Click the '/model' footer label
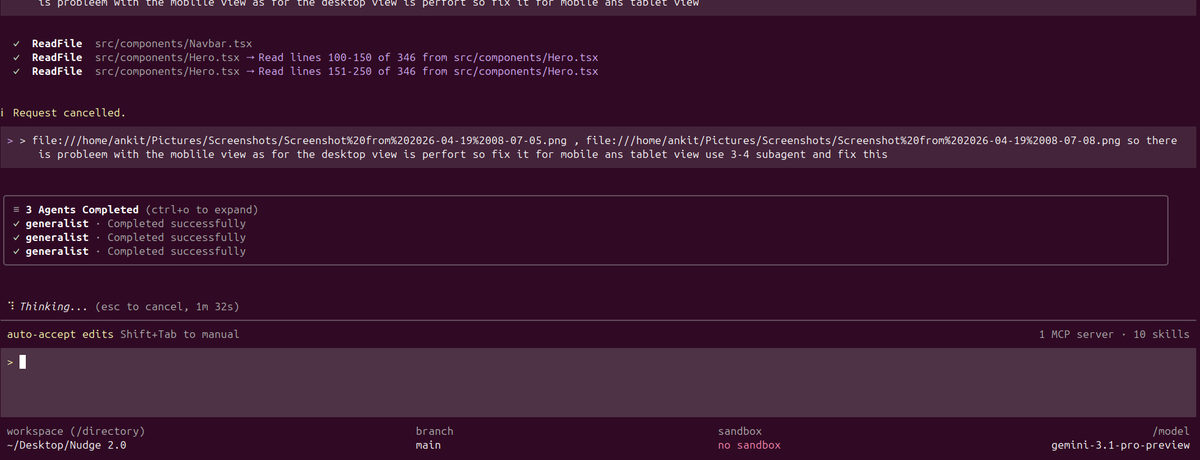The height and width of the screenshot is (460, 1200). point(1172,431)
